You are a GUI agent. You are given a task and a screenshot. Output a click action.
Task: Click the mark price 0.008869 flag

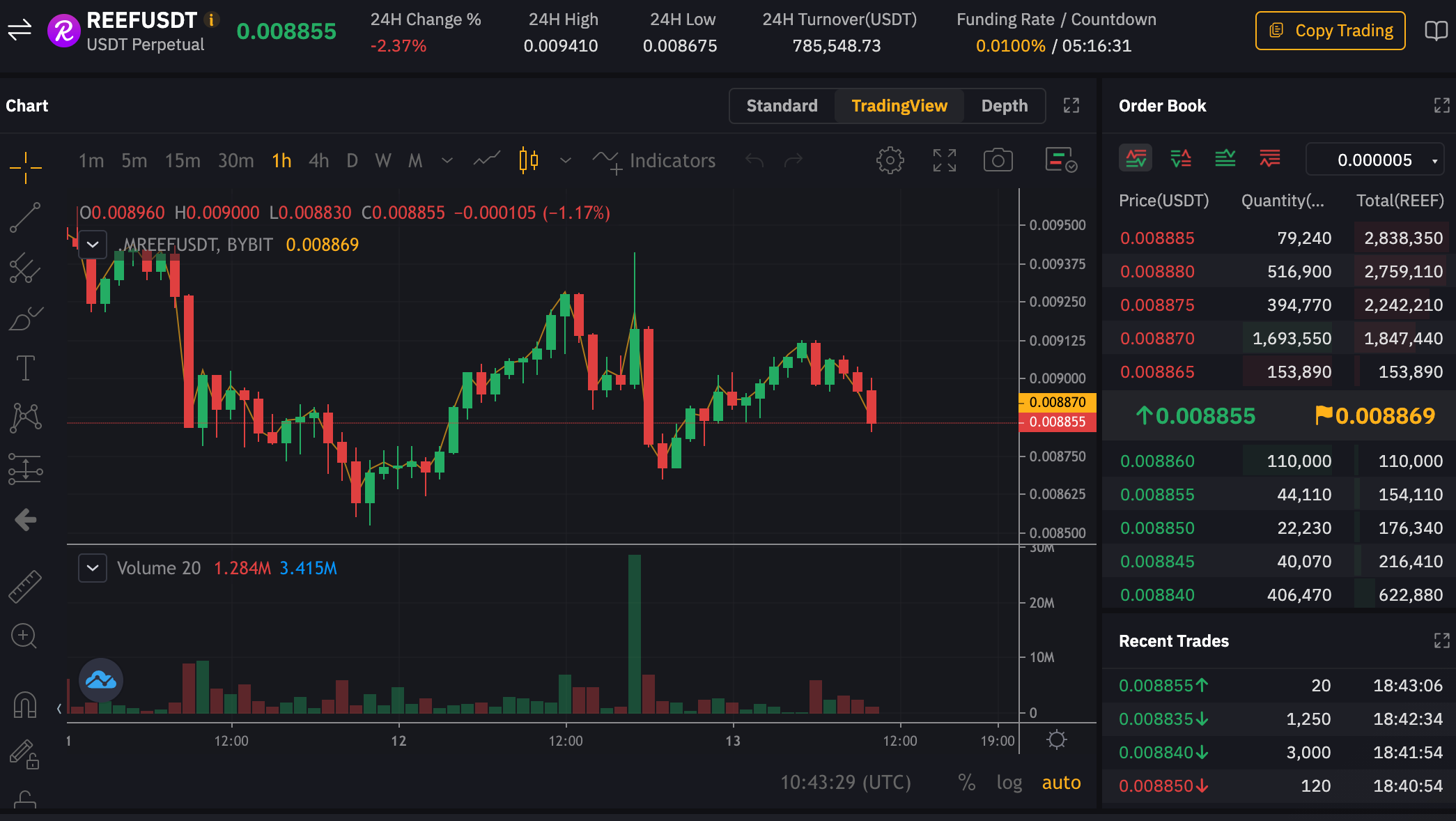point(1374,416)
